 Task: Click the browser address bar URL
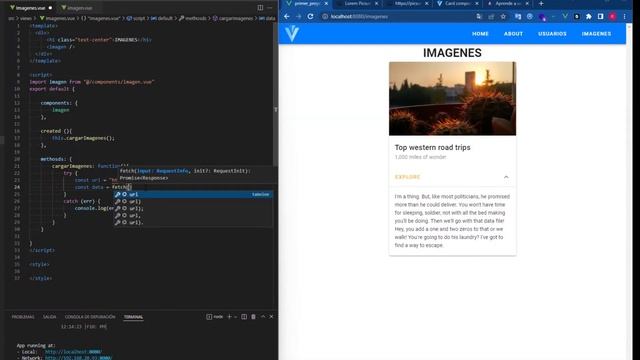[x=359, y=16]
